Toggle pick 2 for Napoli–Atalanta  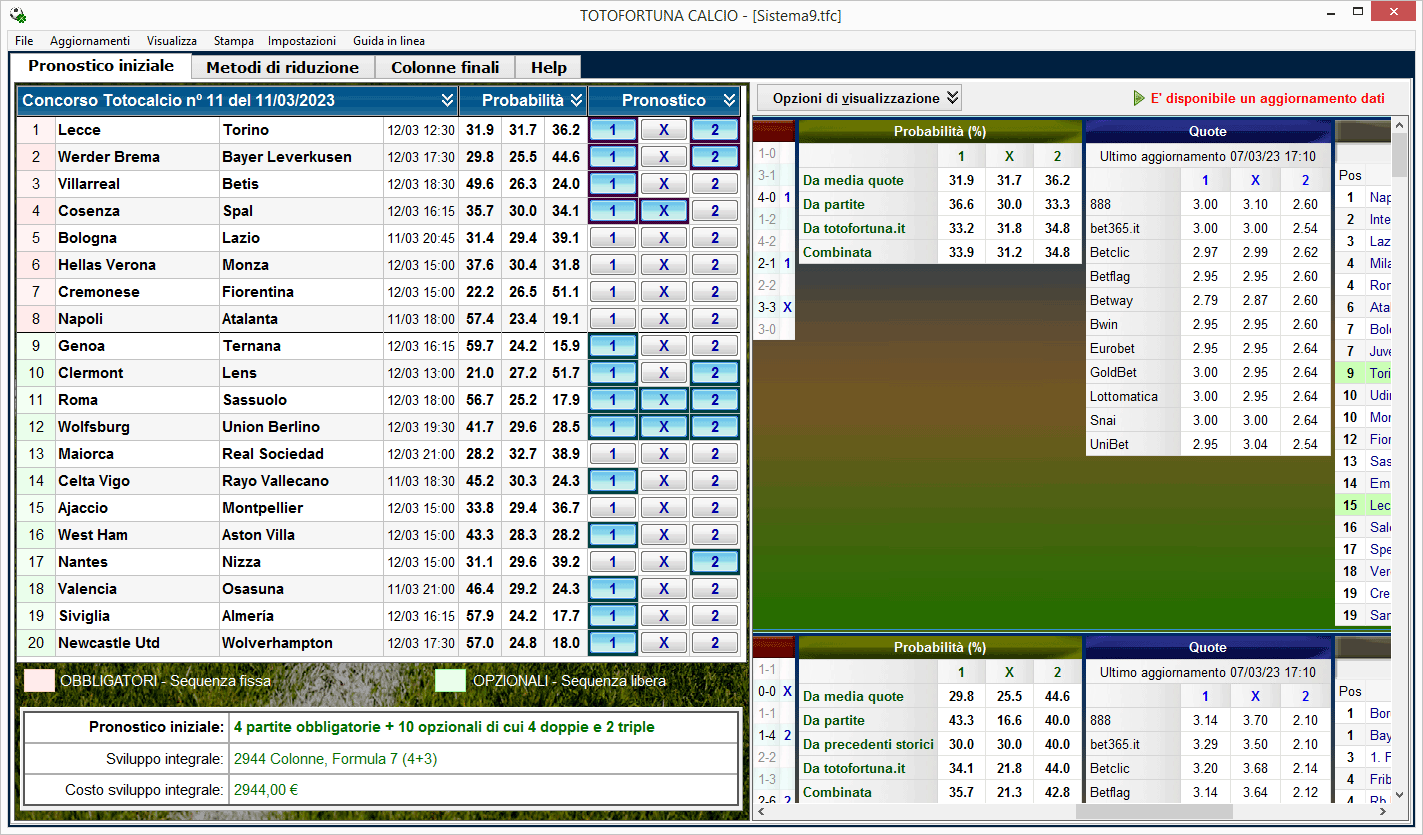pyautogui.click(x=715, y=319)
